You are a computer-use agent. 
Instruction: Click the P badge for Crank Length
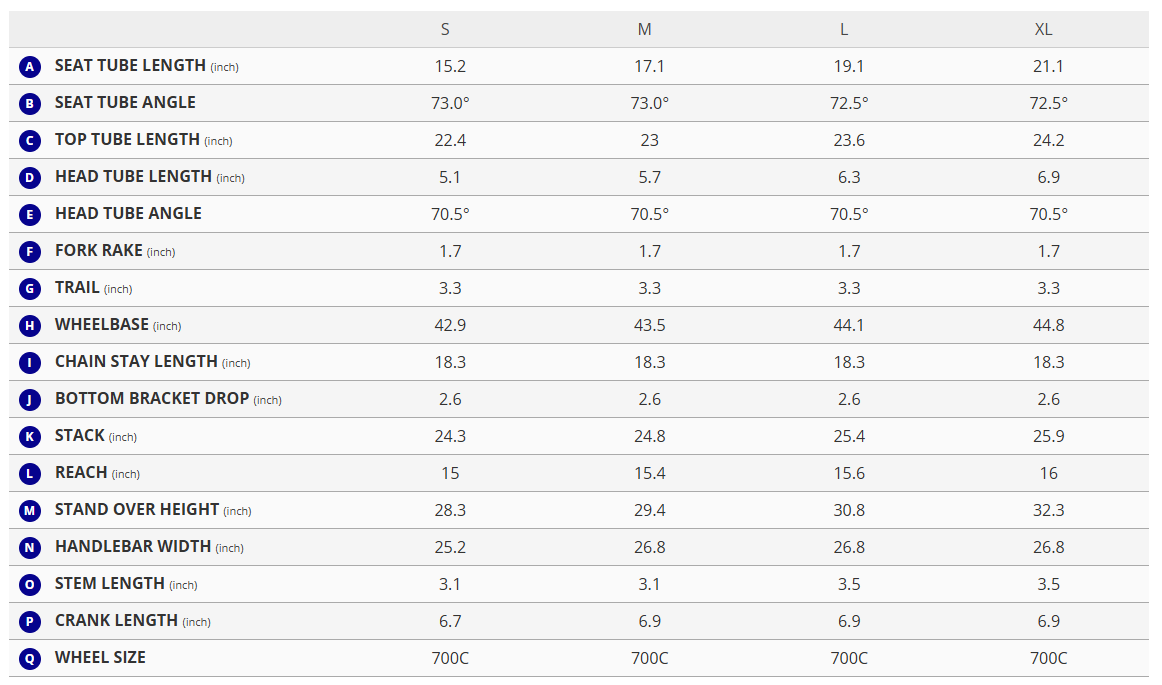30,622
